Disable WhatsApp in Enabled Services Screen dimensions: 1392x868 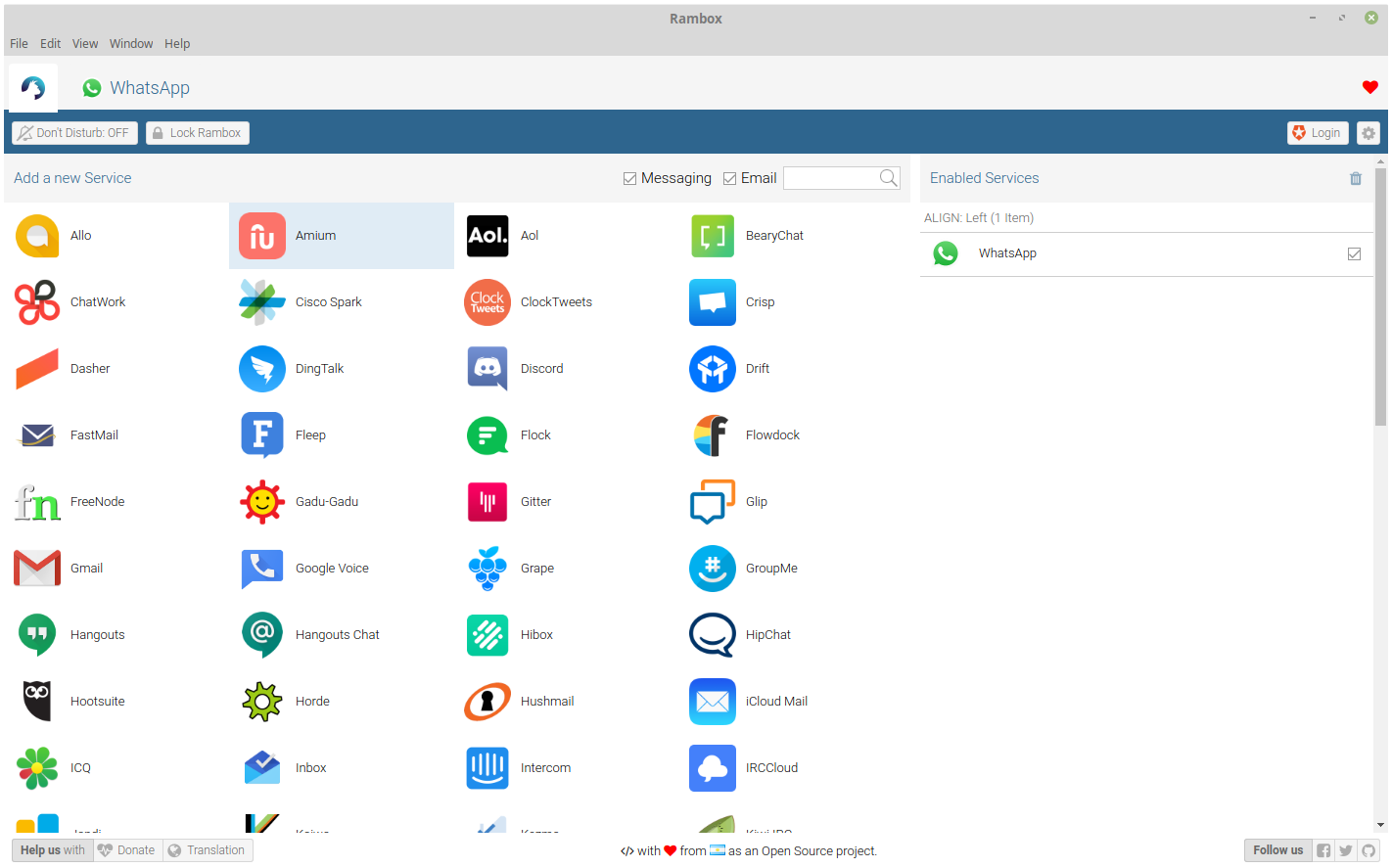tap(1354, 254)
